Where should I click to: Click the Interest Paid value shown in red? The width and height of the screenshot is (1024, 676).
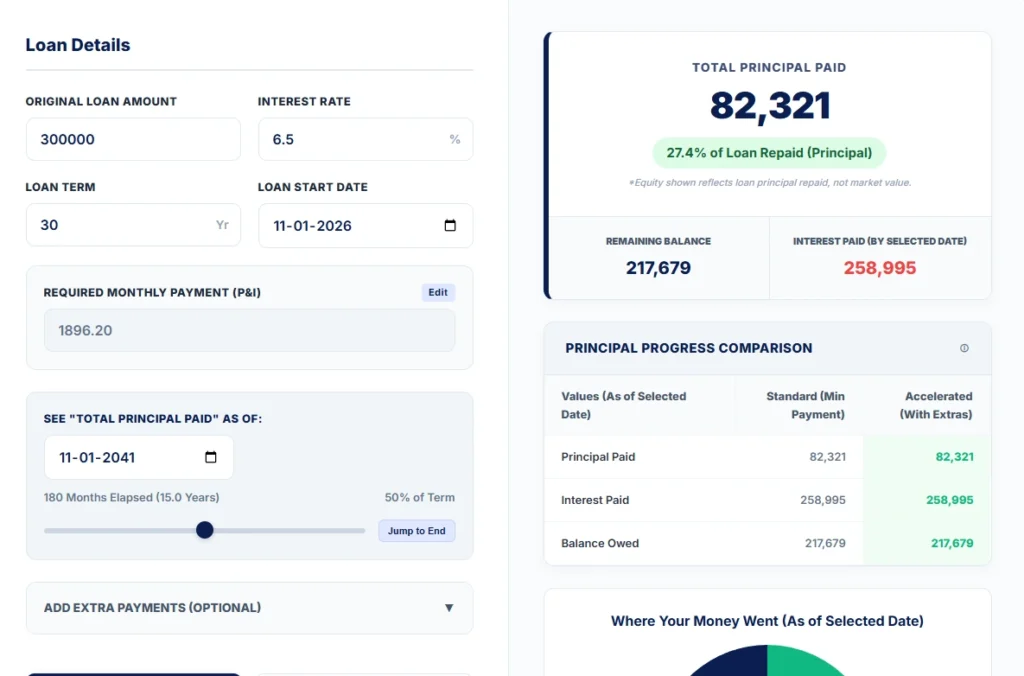(x=881, y=268)
